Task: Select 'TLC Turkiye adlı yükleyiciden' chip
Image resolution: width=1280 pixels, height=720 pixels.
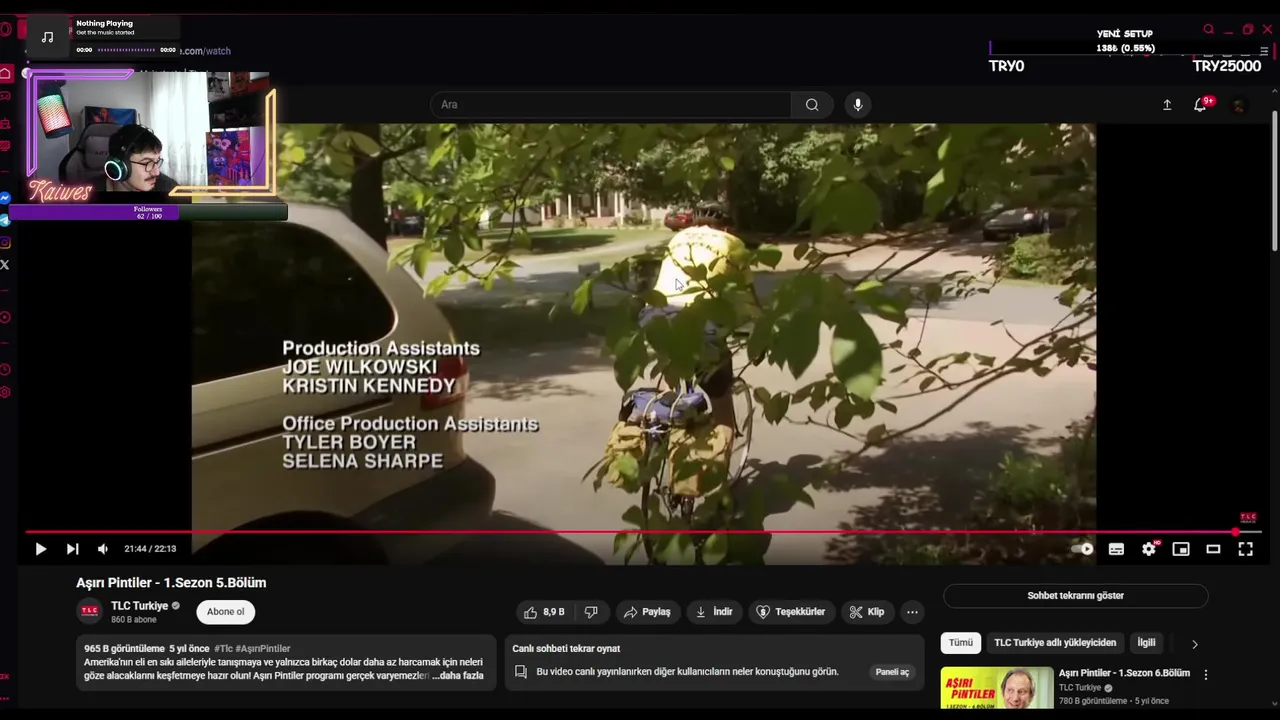Action: (x=1055, y=643)
